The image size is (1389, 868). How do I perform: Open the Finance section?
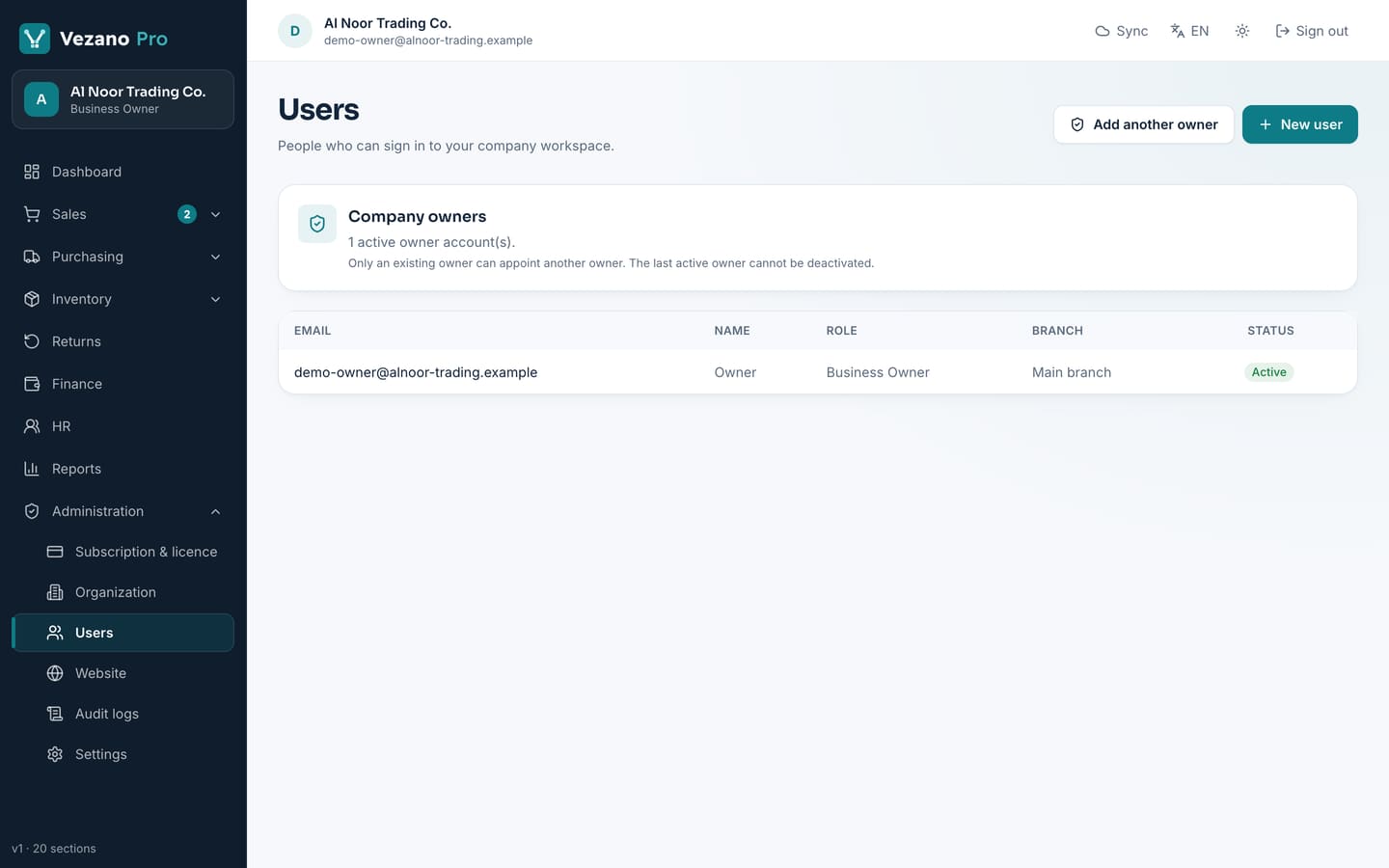pos(123,384)
